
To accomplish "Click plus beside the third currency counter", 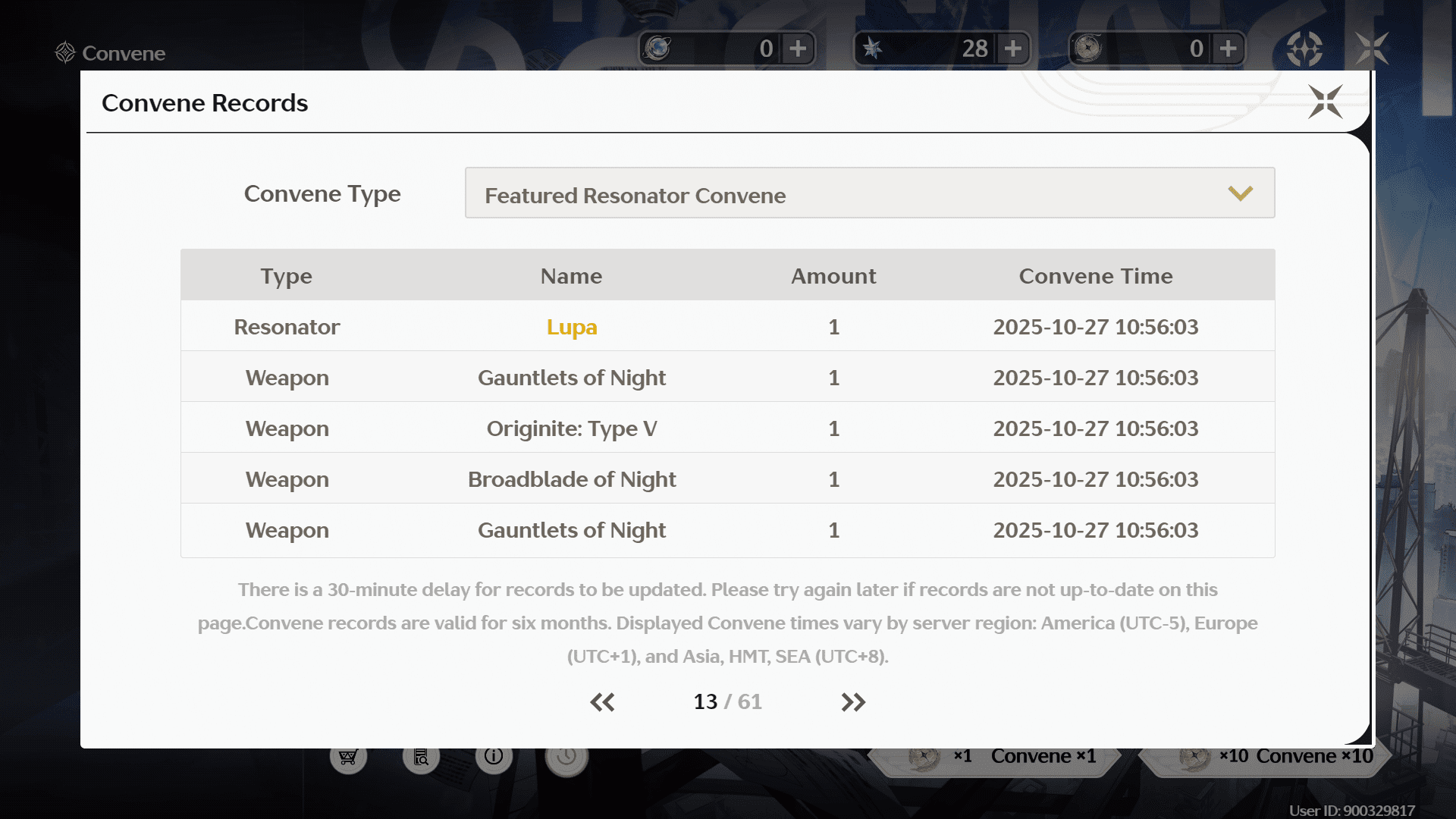I will (x=1228, y=49).
